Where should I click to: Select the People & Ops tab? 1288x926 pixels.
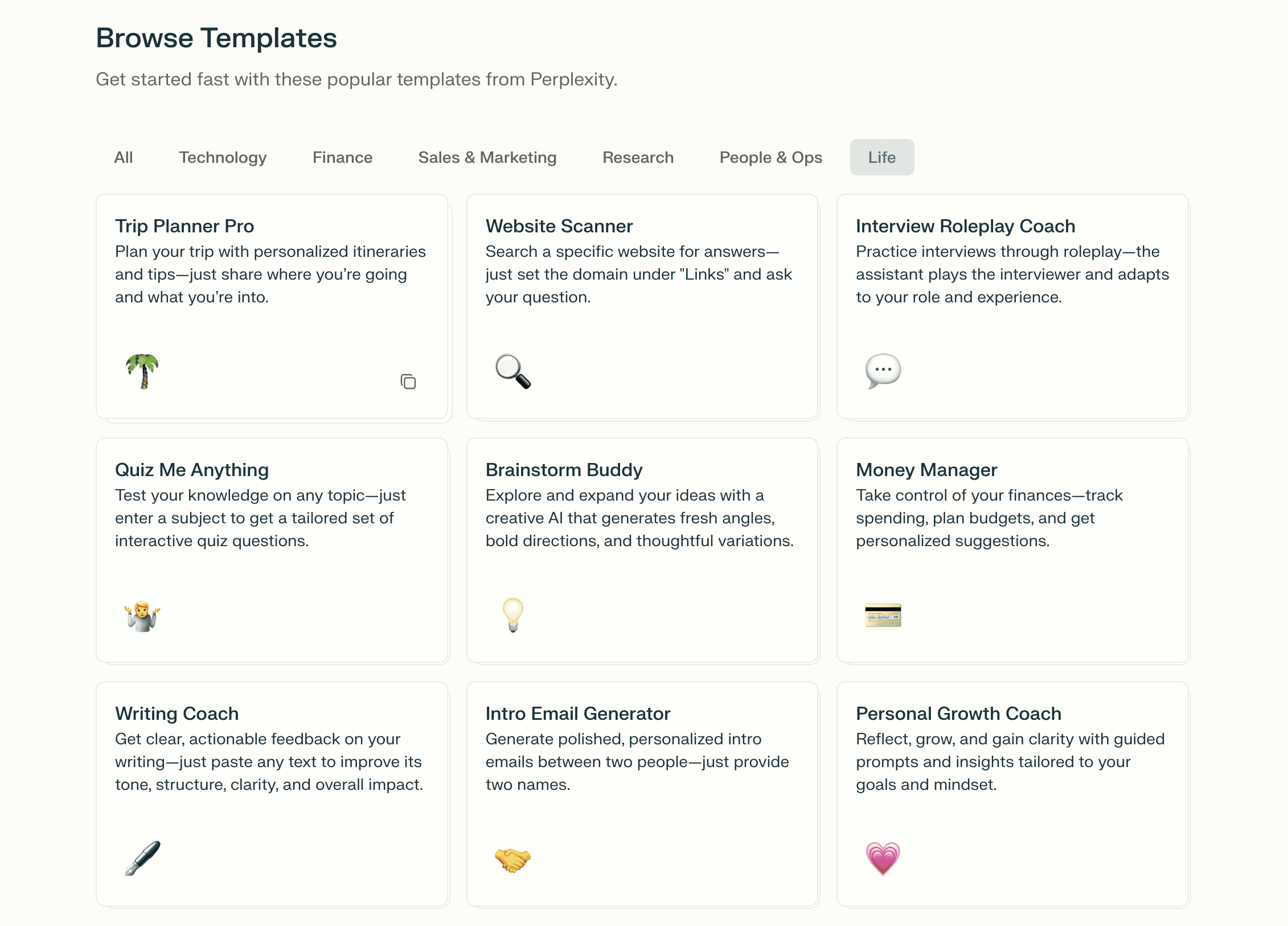771,157
